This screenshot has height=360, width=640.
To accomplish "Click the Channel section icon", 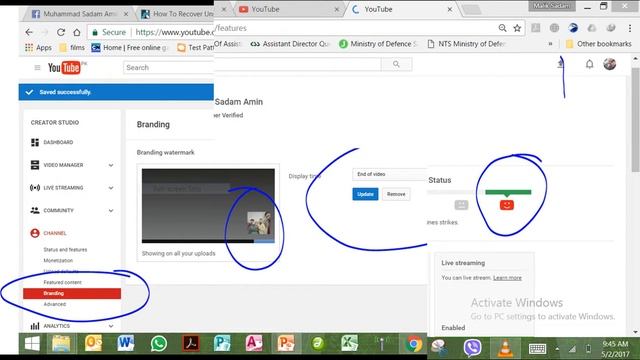I will [x=35, y=233].
